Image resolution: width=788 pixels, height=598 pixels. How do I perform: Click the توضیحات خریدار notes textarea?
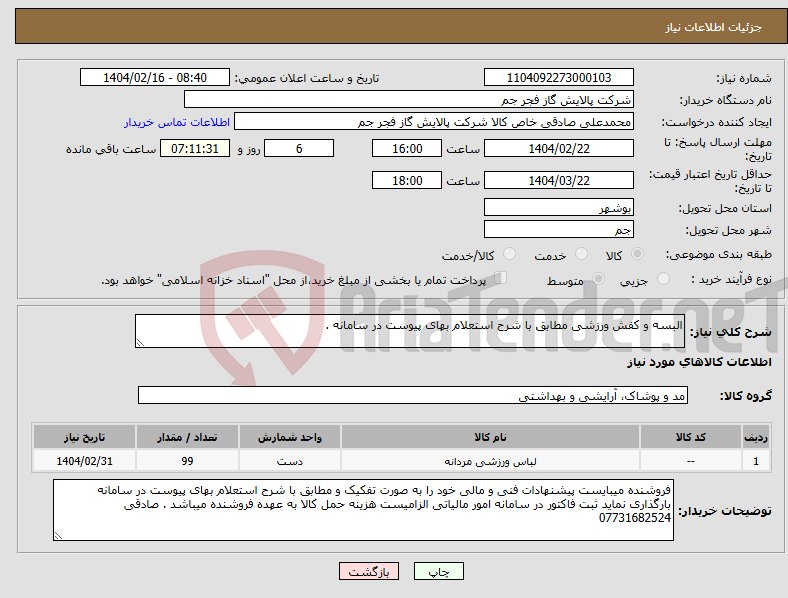363,510
